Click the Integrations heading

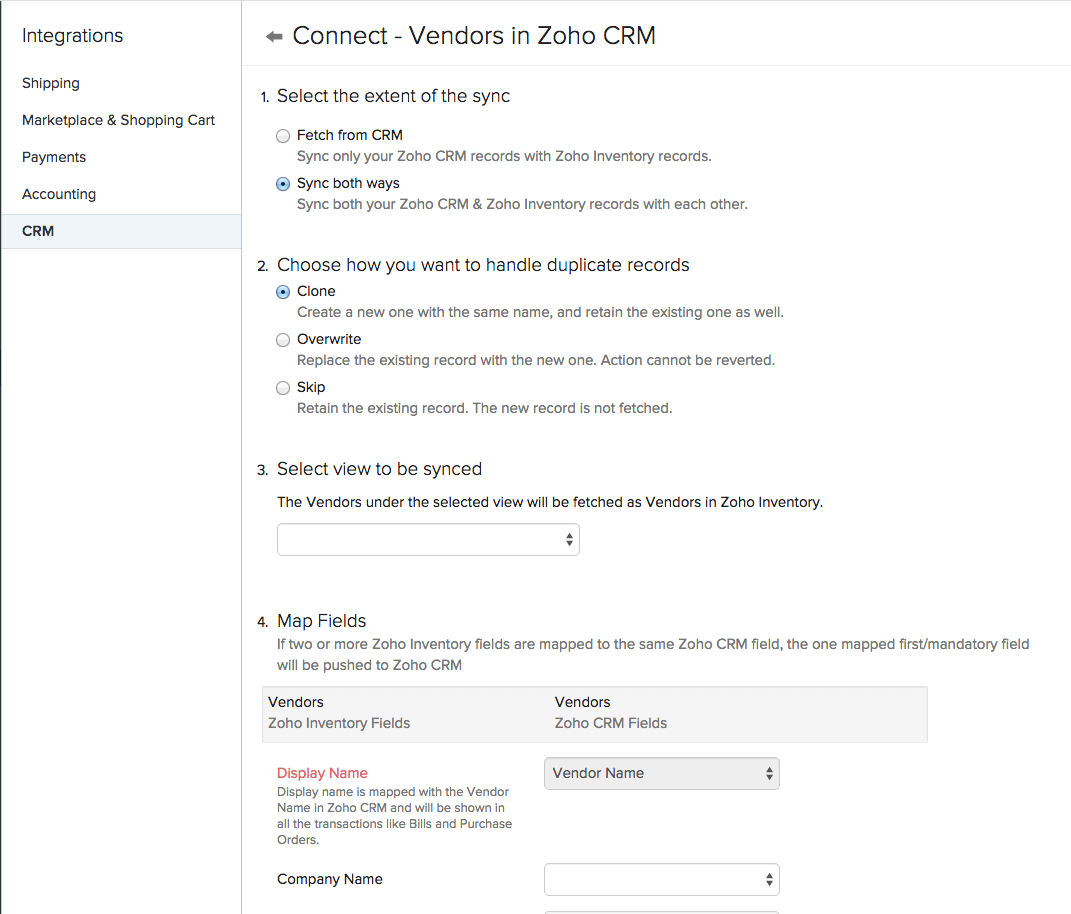pos(72,35)
